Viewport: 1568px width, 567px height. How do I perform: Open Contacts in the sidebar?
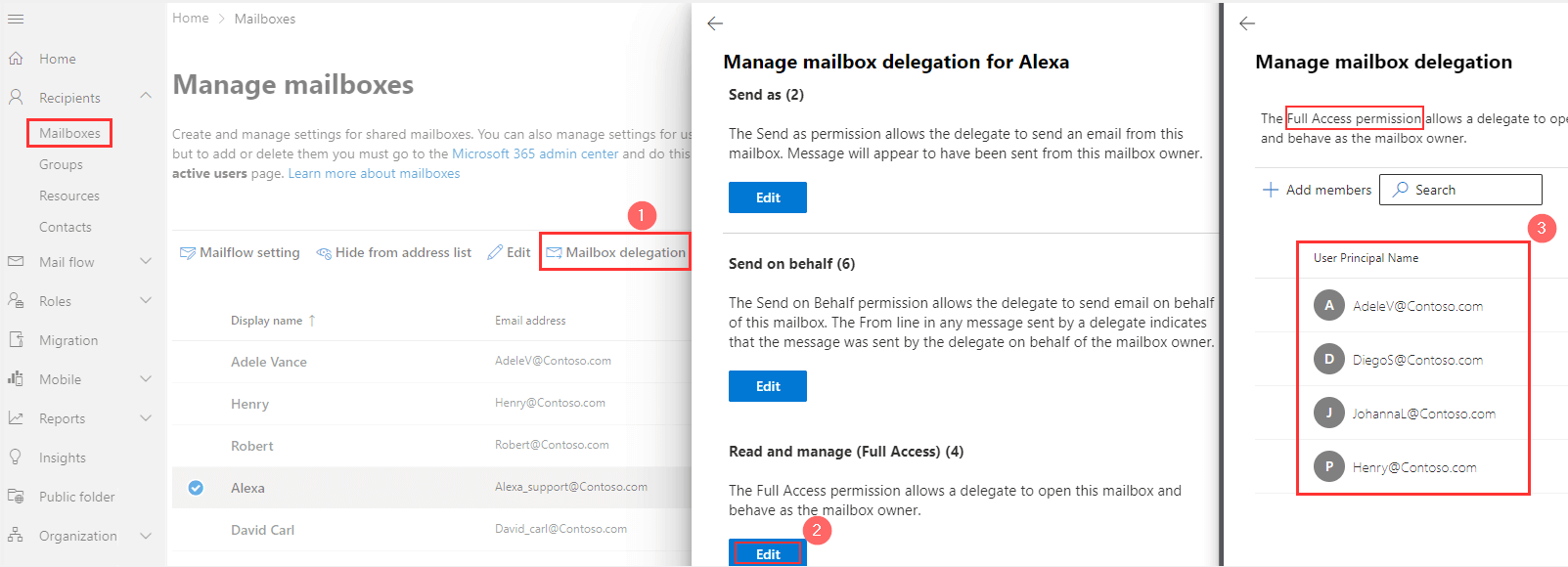pos(66,227)
